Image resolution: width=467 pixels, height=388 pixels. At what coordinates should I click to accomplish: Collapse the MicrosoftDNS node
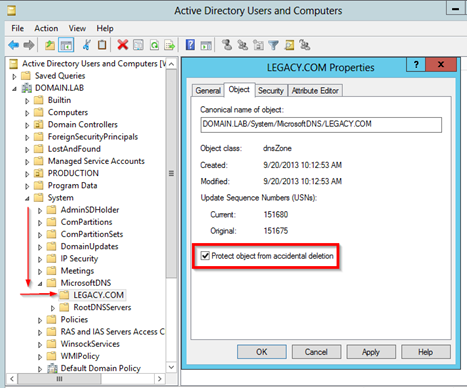click(40, 284)
